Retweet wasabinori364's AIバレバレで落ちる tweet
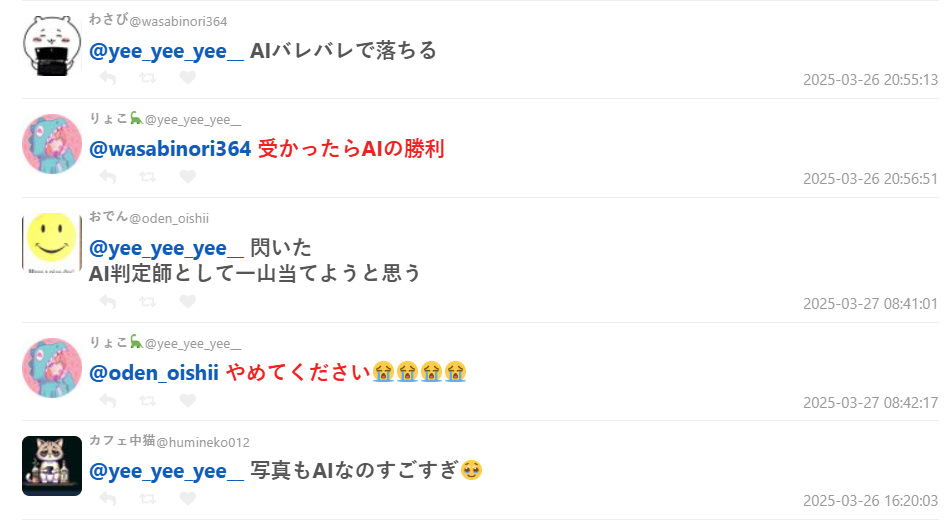 [148, 78]
